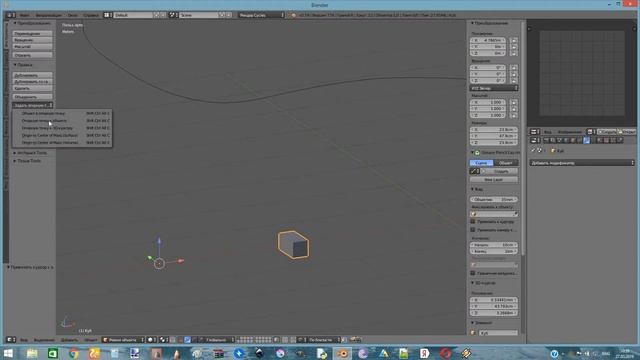This screenshot has height=360, width=640.
Task: Open the pivot point selector in 3D header
Action: [164, 340]
